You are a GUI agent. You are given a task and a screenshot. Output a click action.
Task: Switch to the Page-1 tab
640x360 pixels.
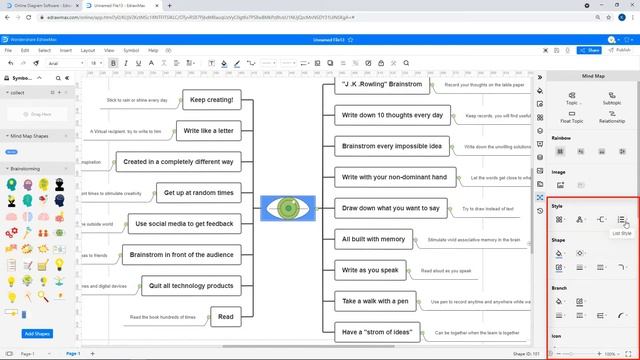tap(73, 353)
